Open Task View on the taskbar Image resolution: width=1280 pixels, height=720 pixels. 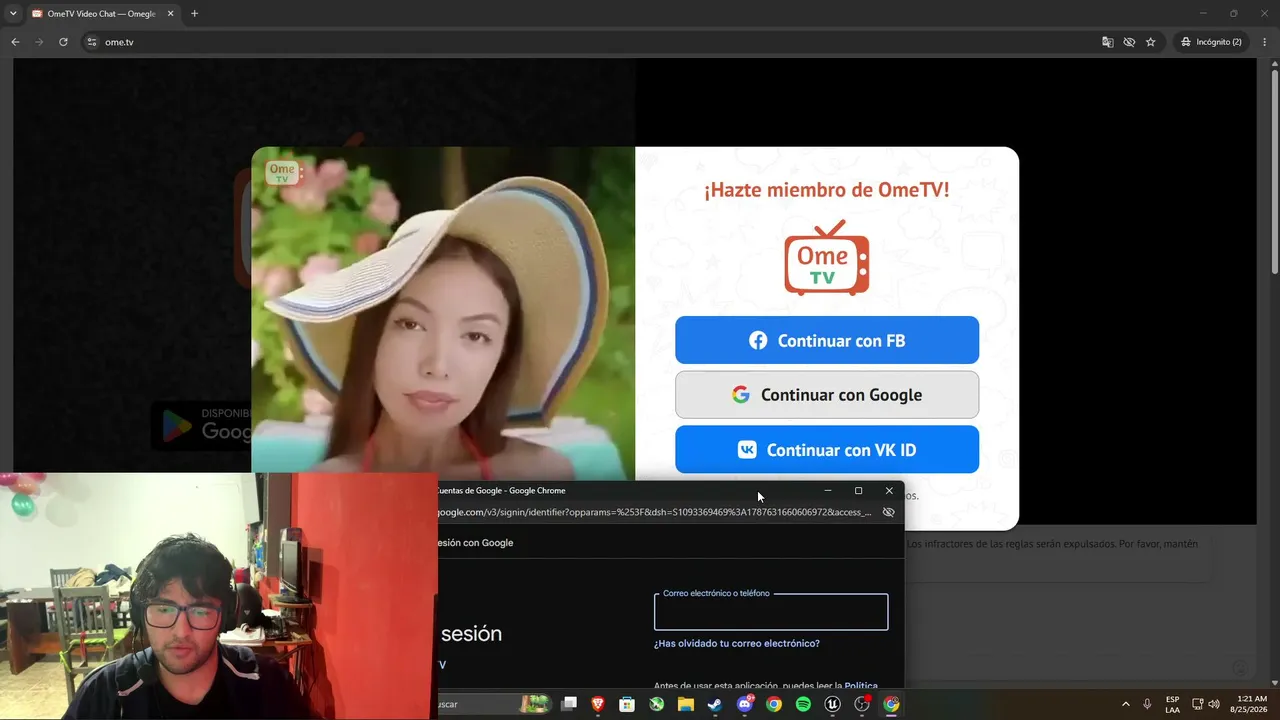point(570,704)
